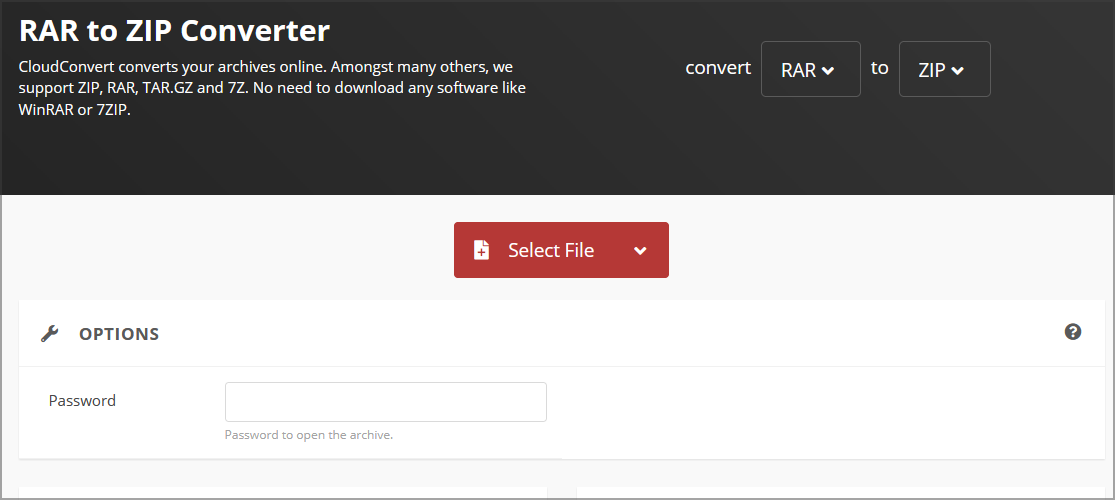Click the wrench icon beside OPTIONS
The width and height of the screenshot is (1115, 500).
49,334
